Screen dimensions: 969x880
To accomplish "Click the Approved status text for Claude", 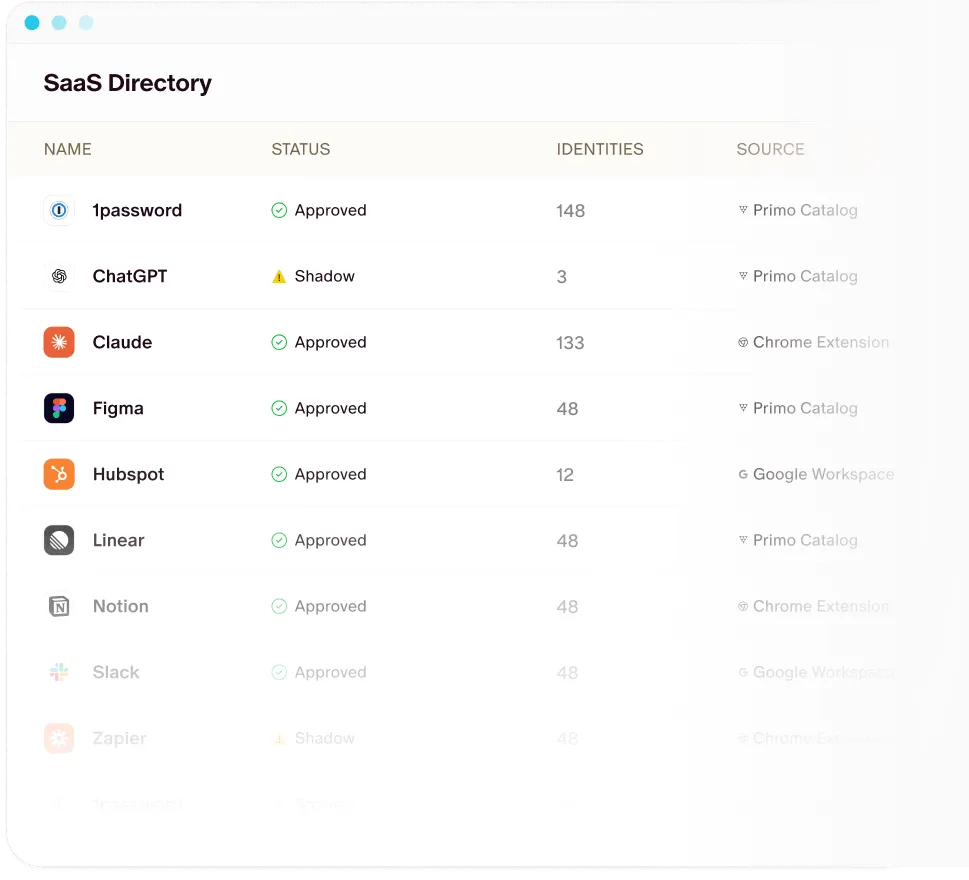I will point(331,342).
